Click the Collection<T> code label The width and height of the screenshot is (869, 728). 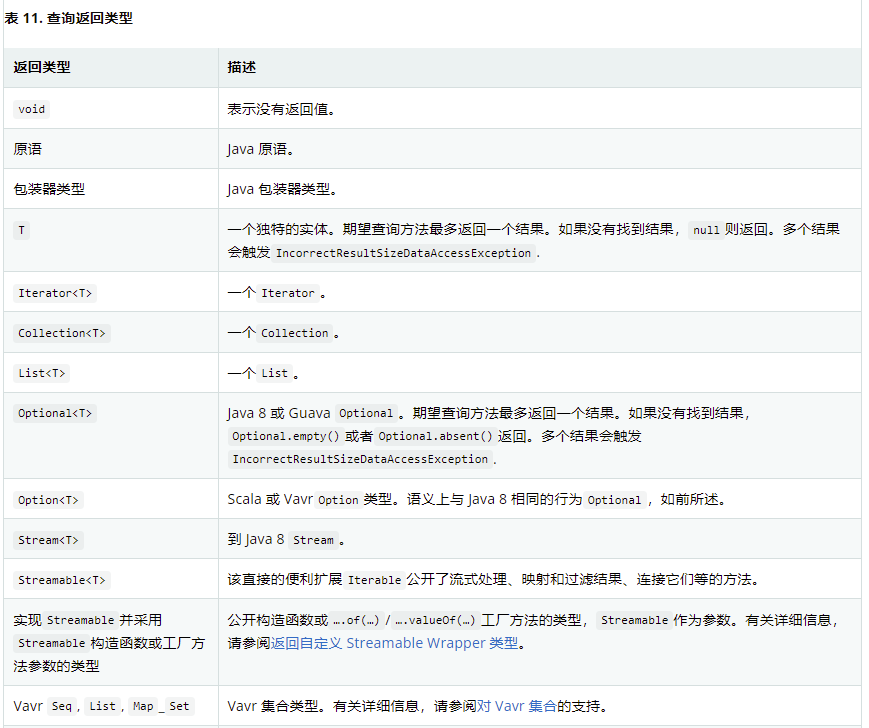point(61,333)
